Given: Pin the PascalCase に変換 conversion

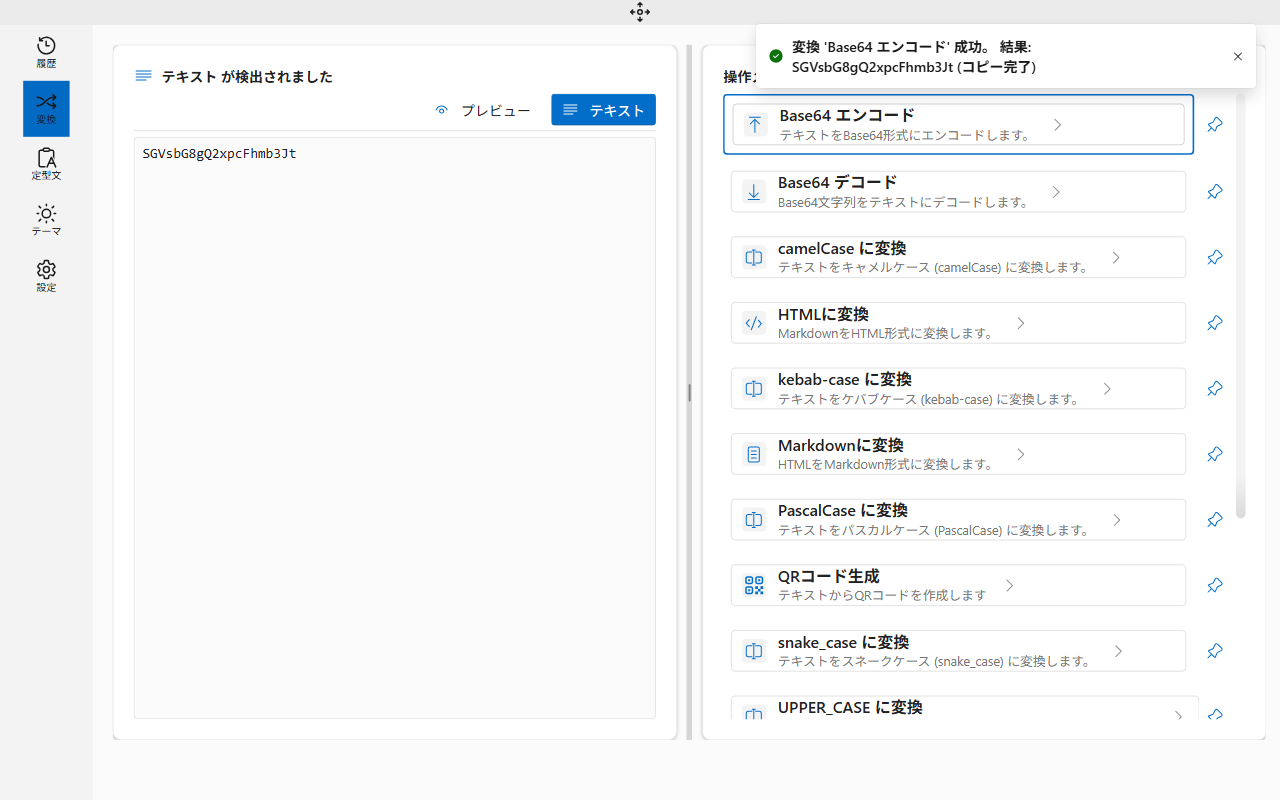Looking at the screenshot, I should (1214, 519).
